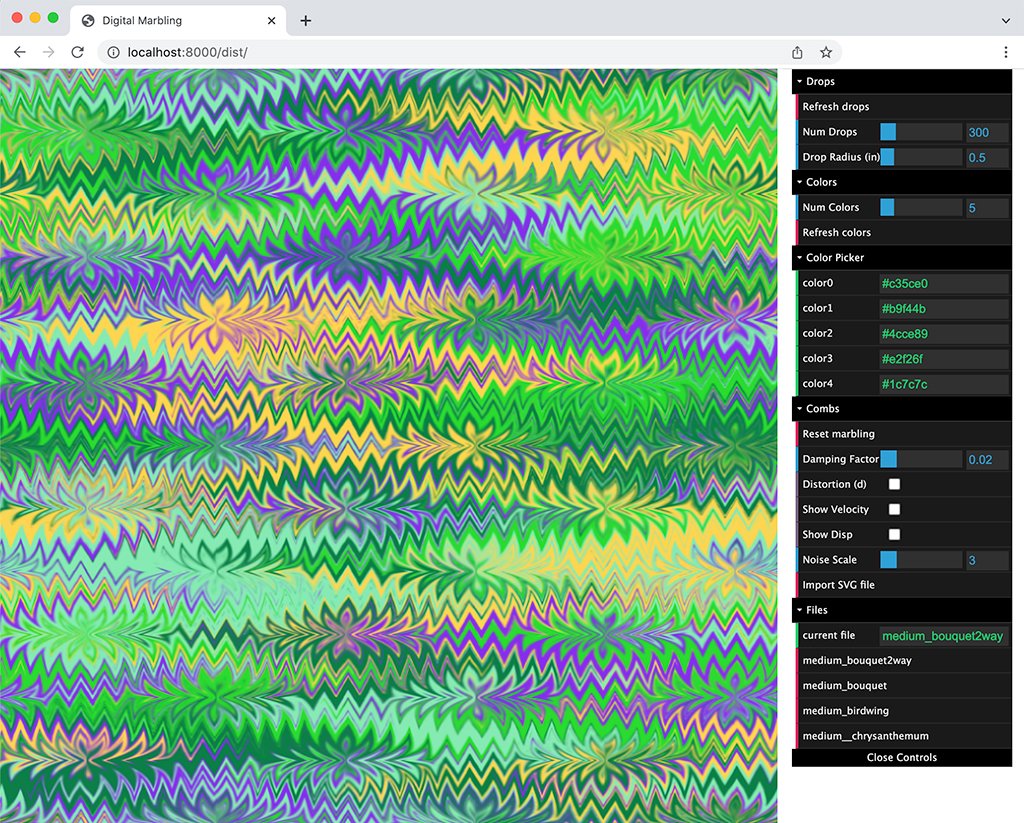Go back using the browser back arrow
The height and width of the screenshot is (823, 1024).
20,52
